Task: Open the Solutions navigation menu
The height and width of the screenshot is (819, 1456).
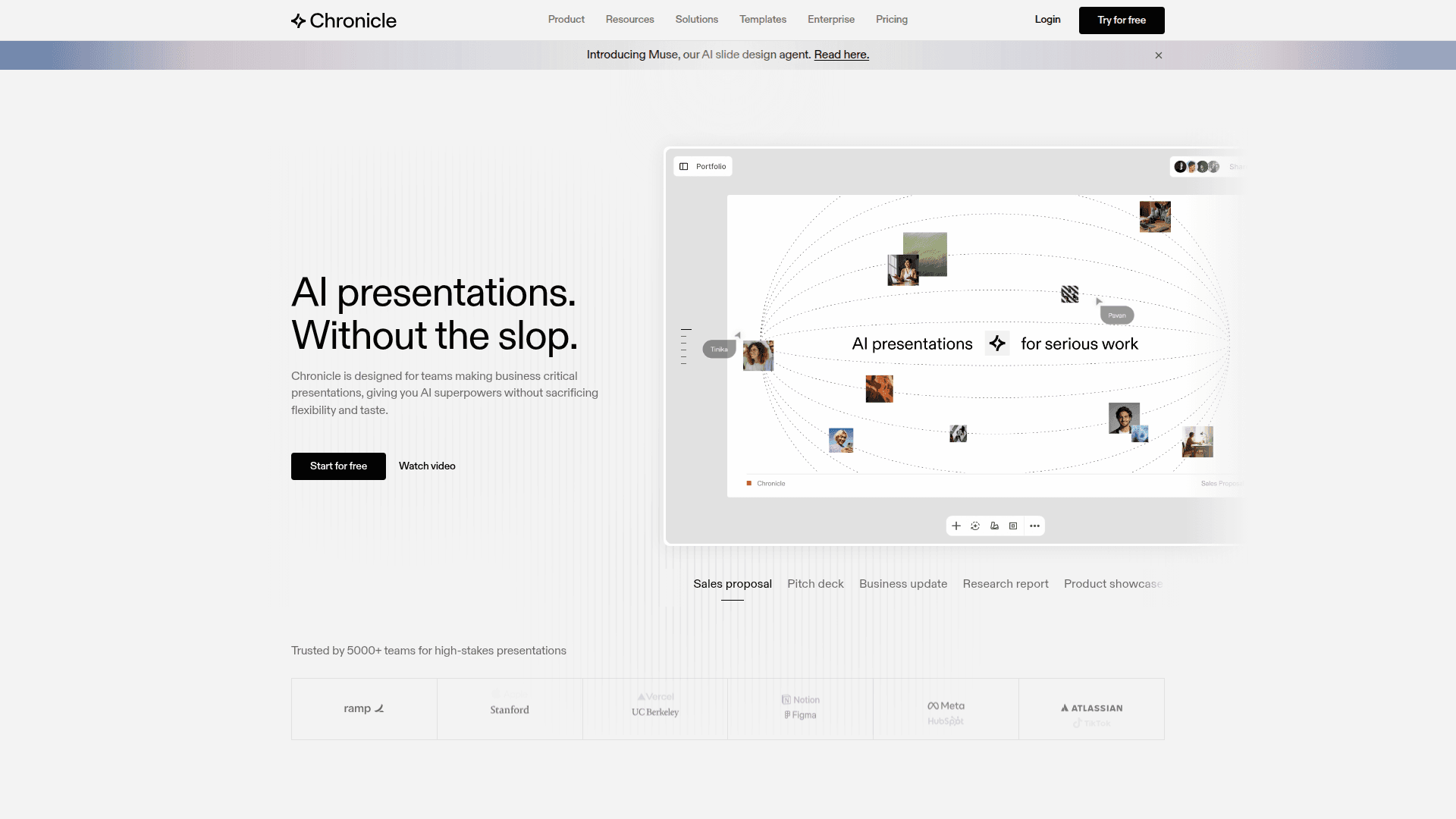Action: pyautogui.click(x=696, y=20)
